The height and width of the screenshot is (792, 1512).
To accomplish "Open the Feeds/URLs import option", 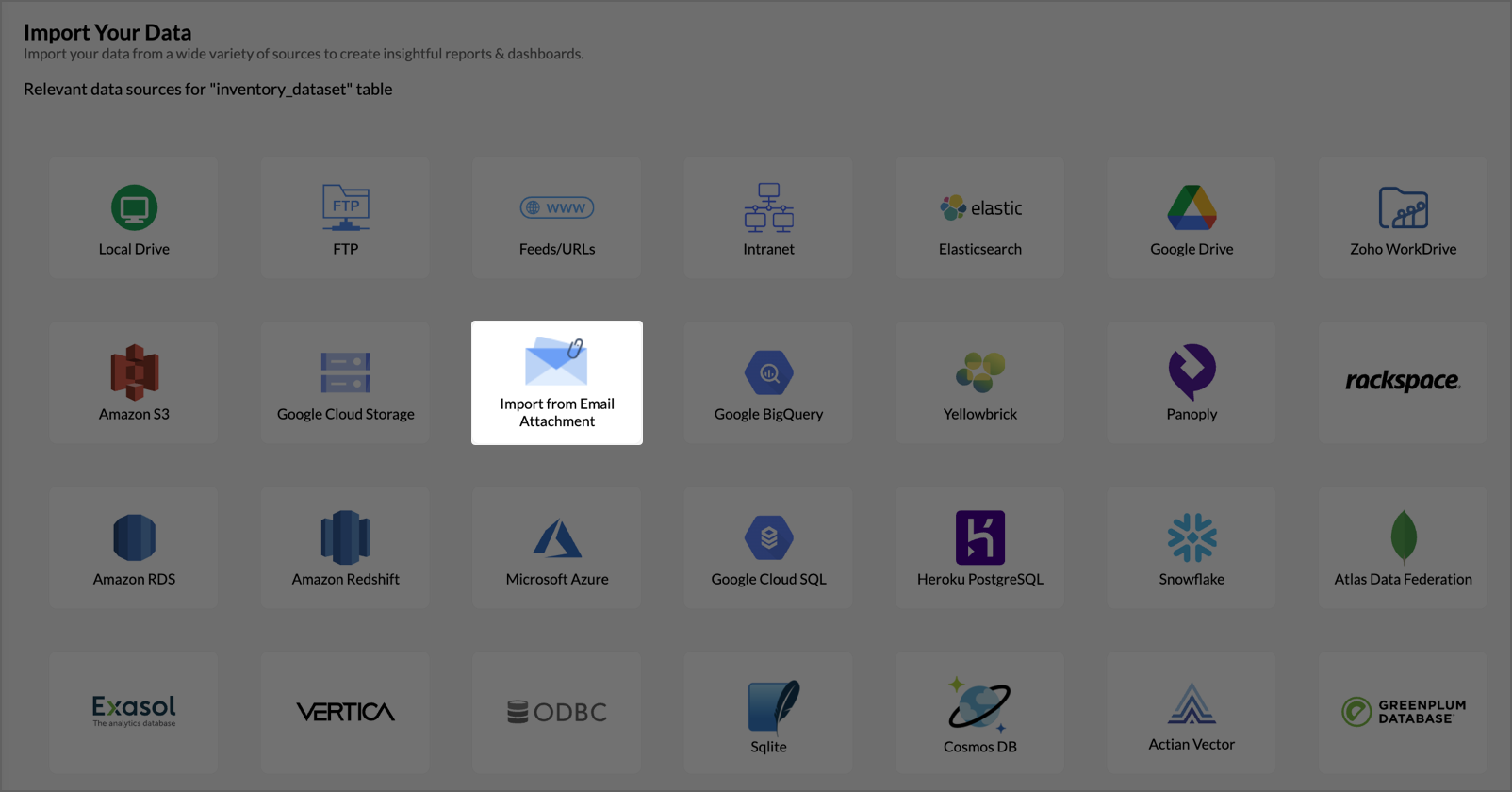I will click(x=557, y=218).
